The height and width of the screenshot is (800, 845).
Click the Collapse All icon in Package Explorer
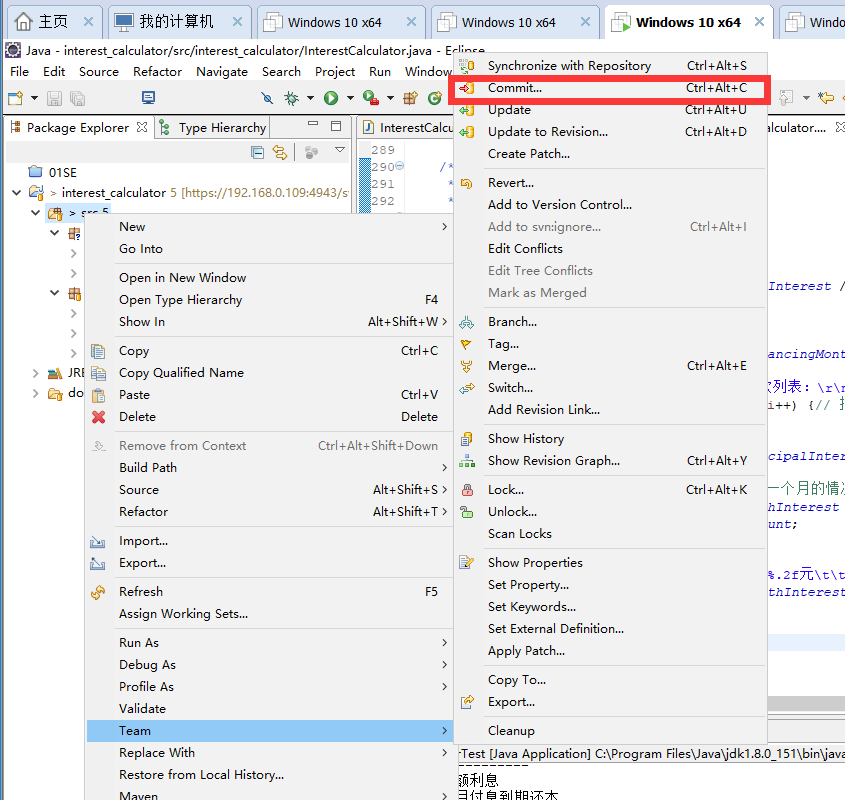[x=258, y=153]
